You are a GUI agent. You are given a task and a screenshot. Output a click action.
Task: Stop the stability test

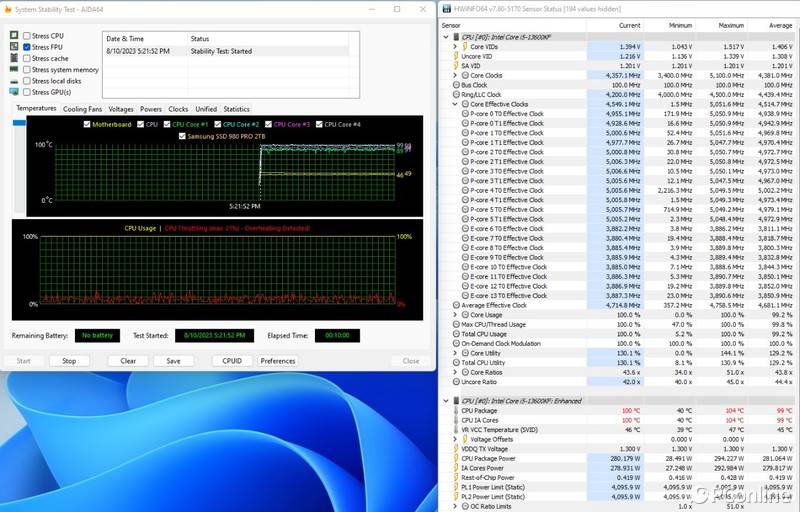coord(69,361)
